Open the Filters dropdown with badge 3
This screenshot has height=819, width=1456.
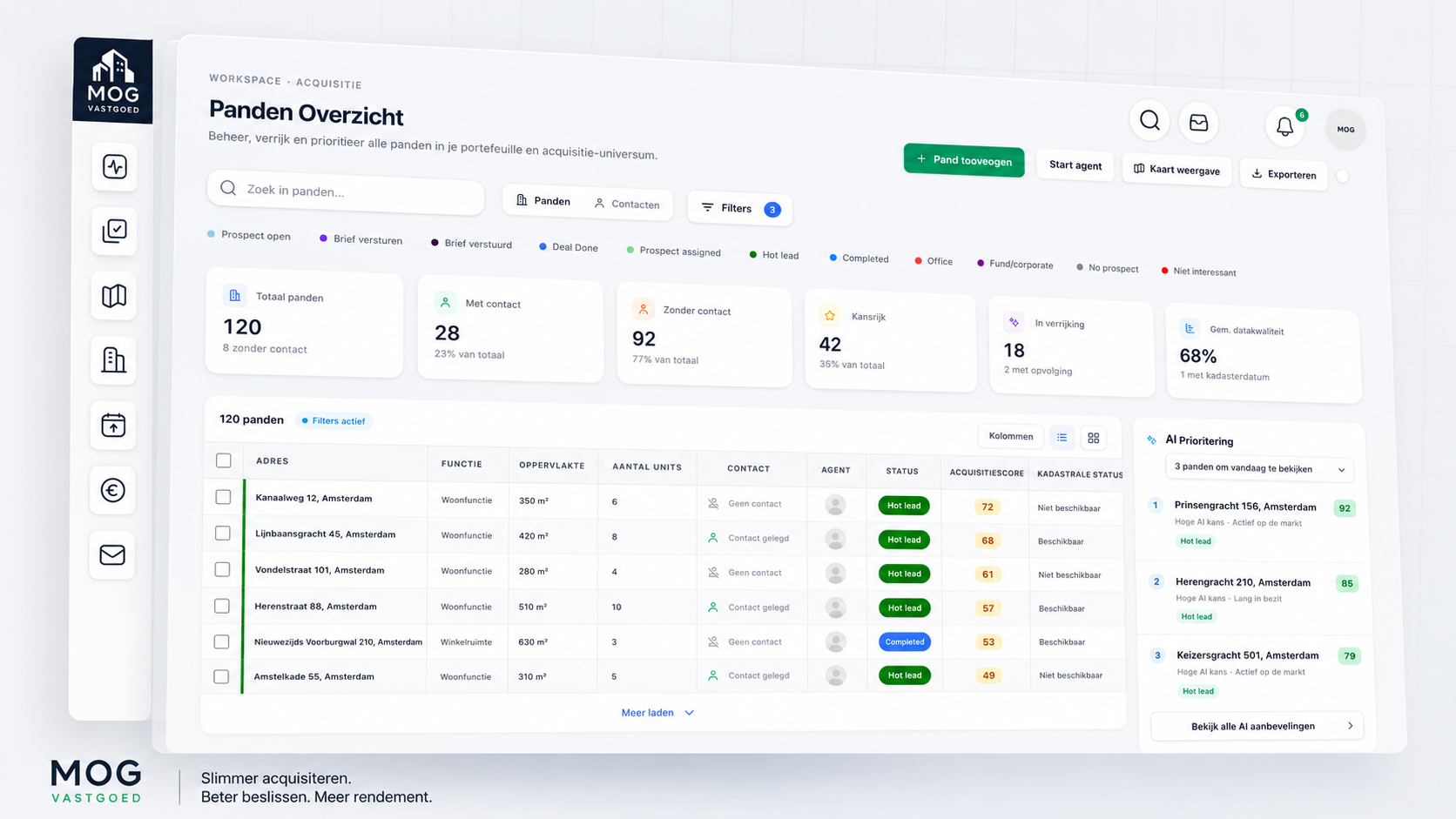coord(739,208)
